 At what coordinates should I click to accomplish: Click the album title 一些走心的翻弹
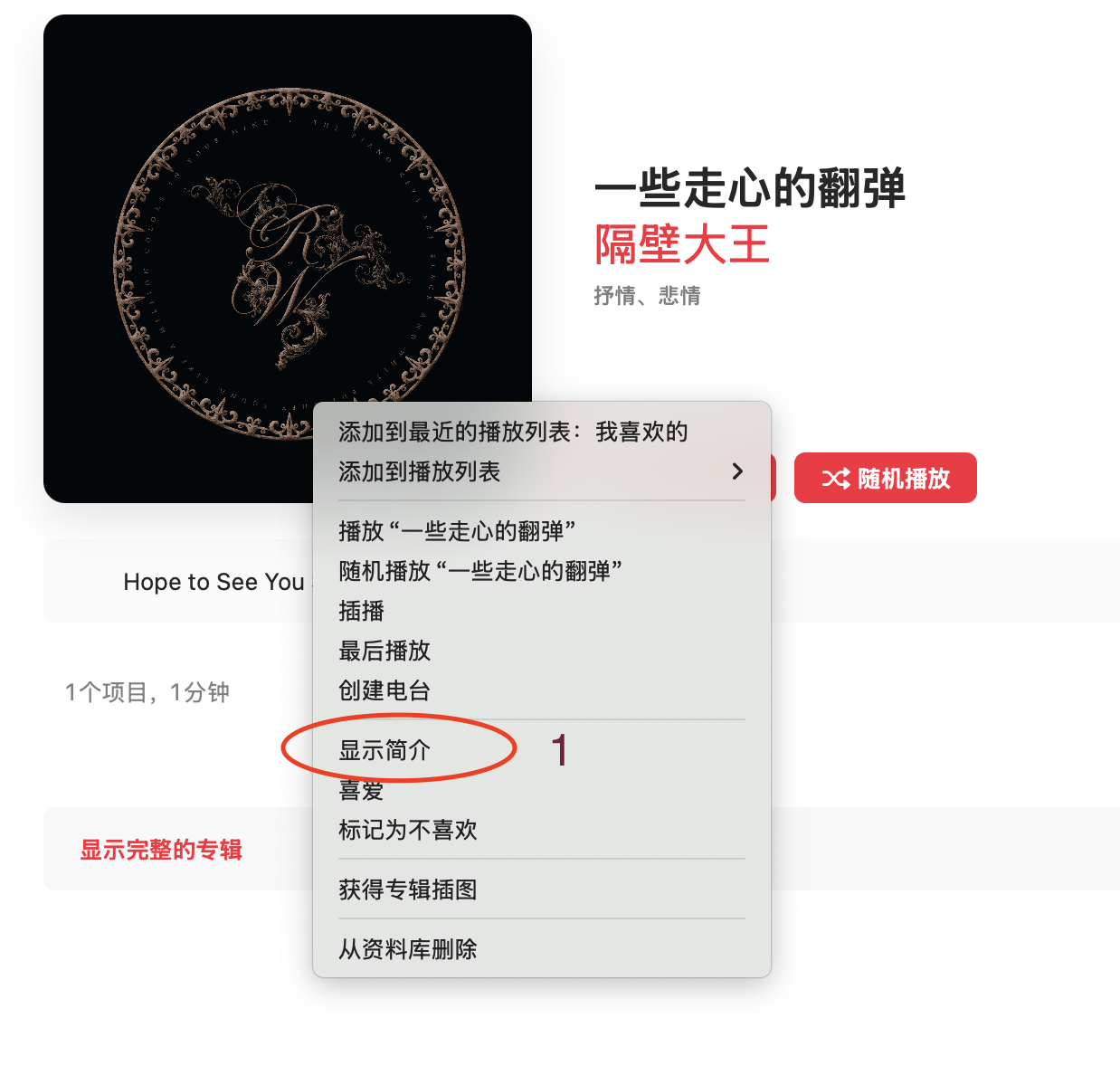(x=750, y=188)
